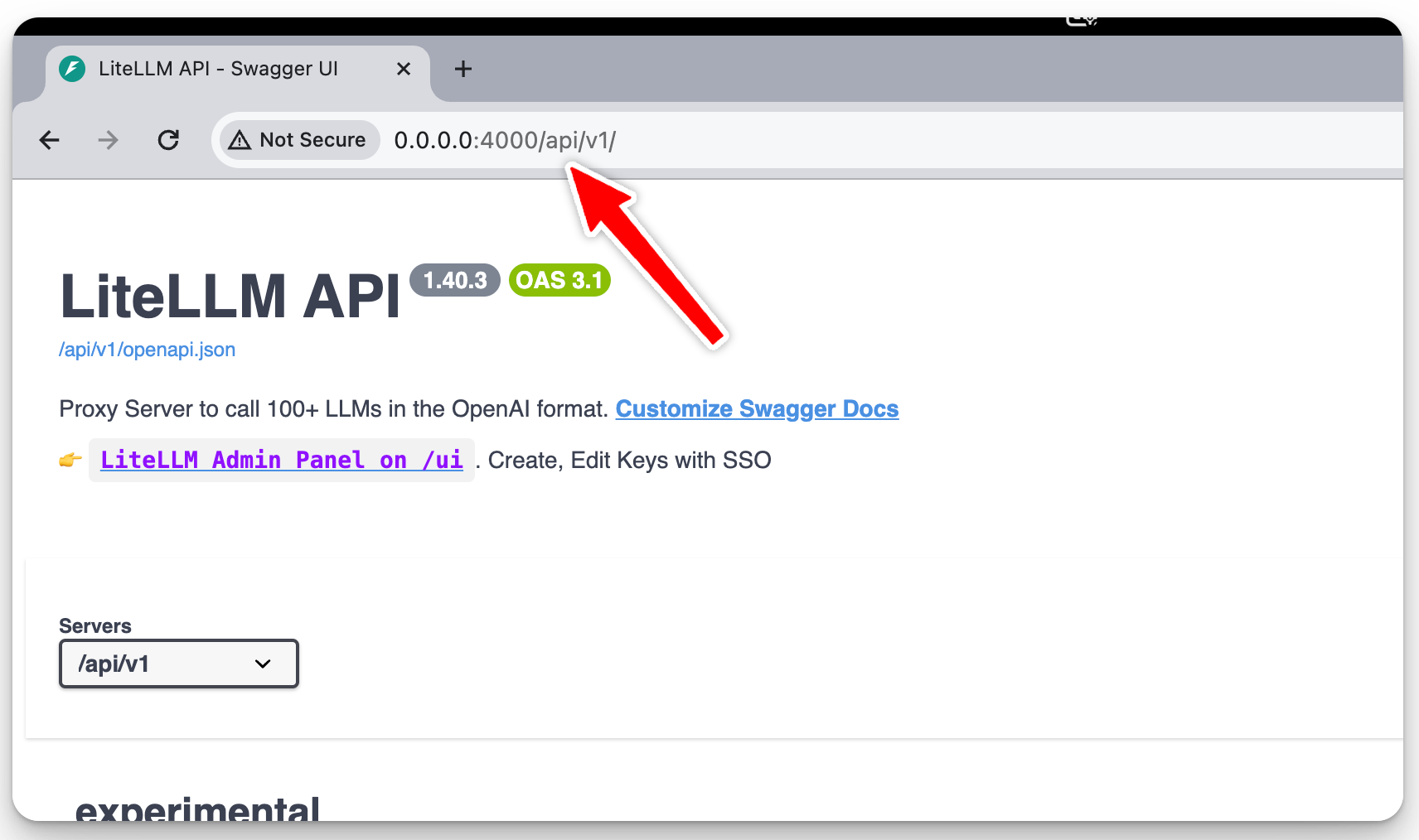
Task: Open a new tab with the plus button
Action: [x=463, y=69]
